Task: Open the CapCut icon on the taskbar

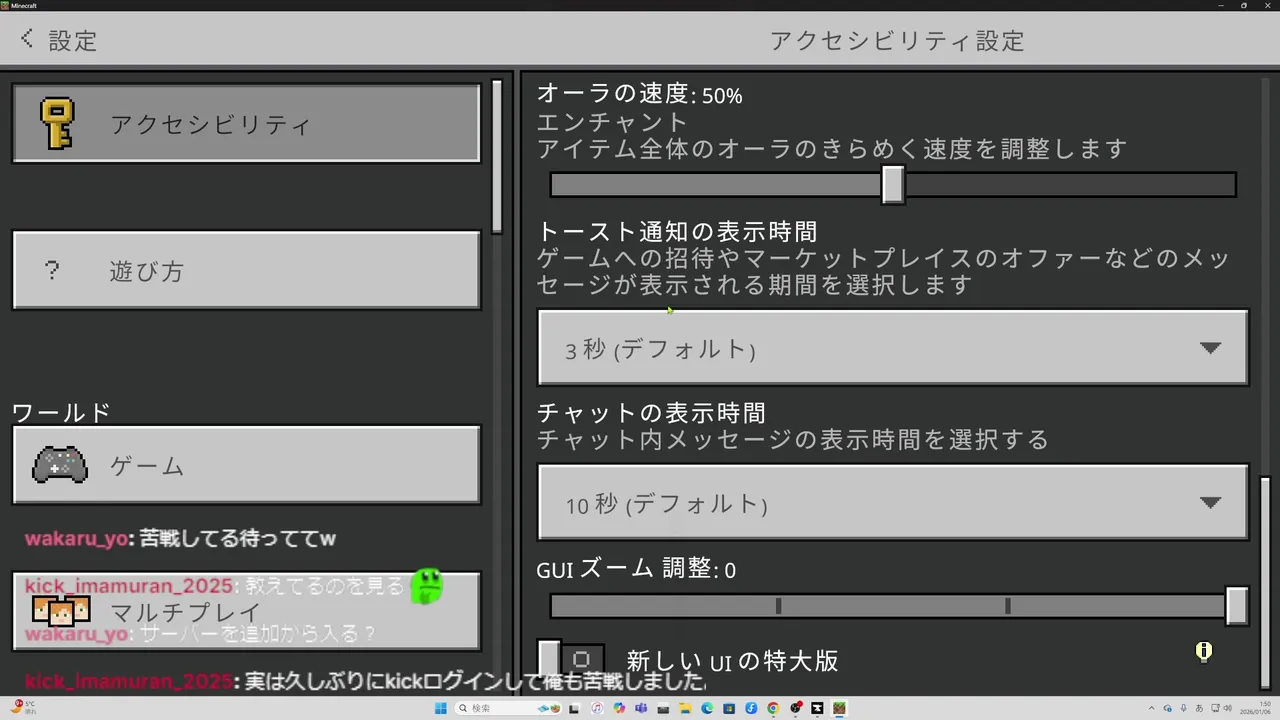Action: click(817, 708)
